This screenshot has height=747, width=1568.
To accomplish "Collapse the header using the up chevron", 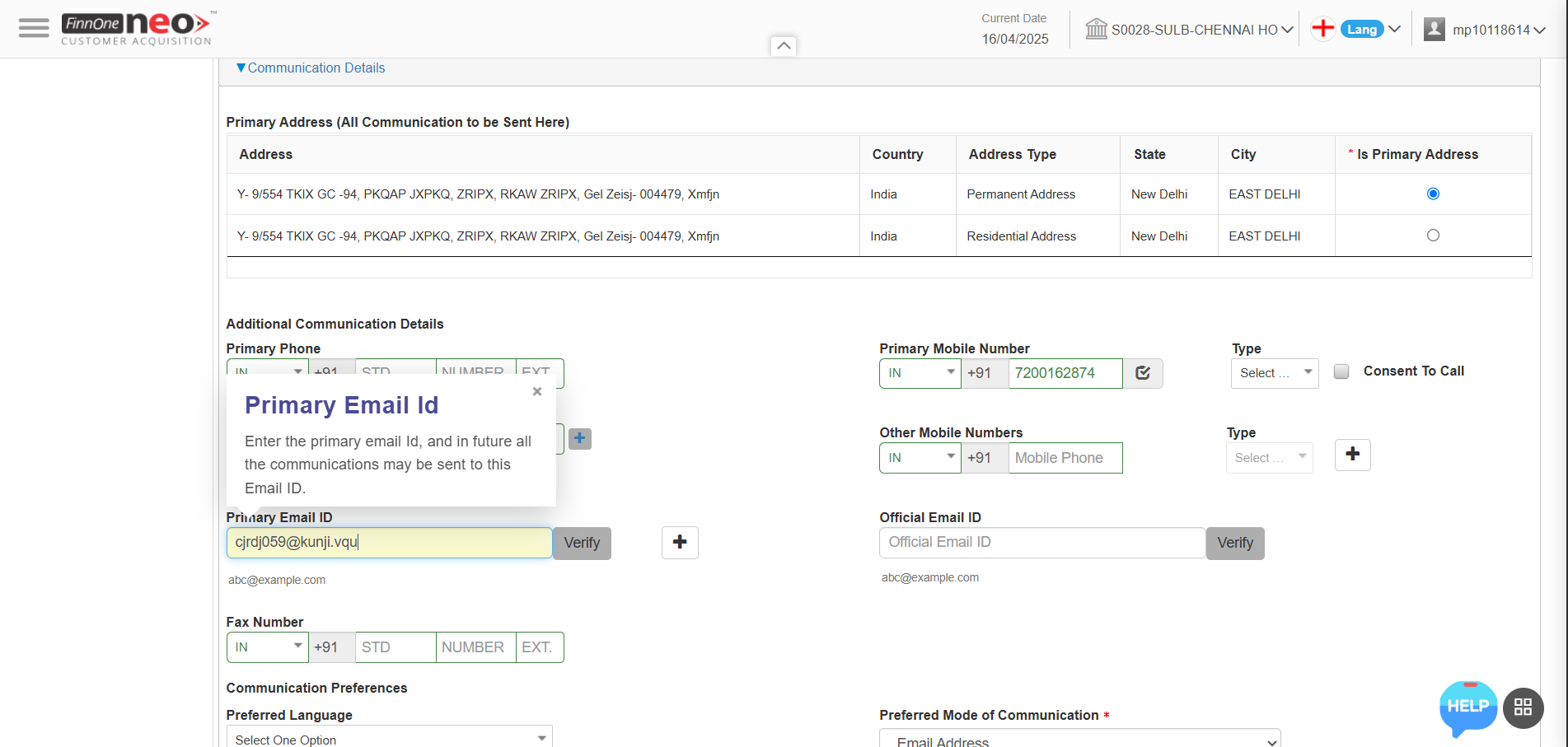I will 784,46.
